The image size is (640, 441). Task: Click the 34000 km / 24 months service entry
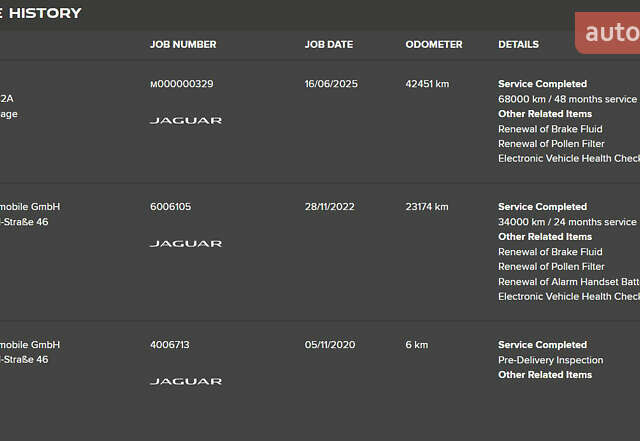[x=567, y=222]
